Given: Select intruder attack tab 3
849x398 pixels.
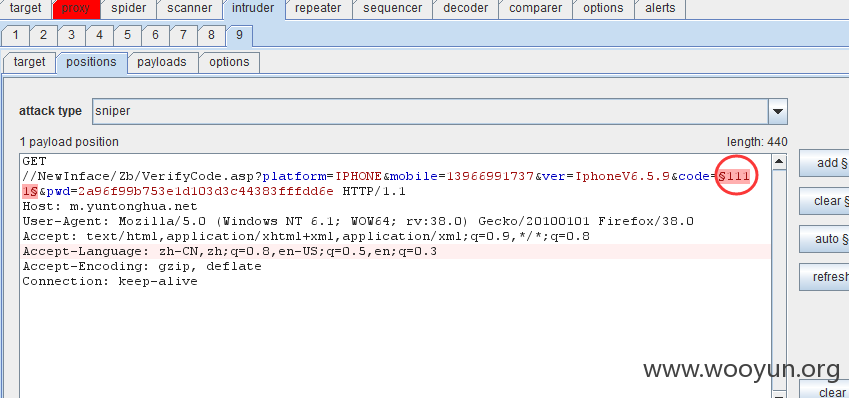Looking at the screenshot, I should pyautogui.click(x=71, y=36).
